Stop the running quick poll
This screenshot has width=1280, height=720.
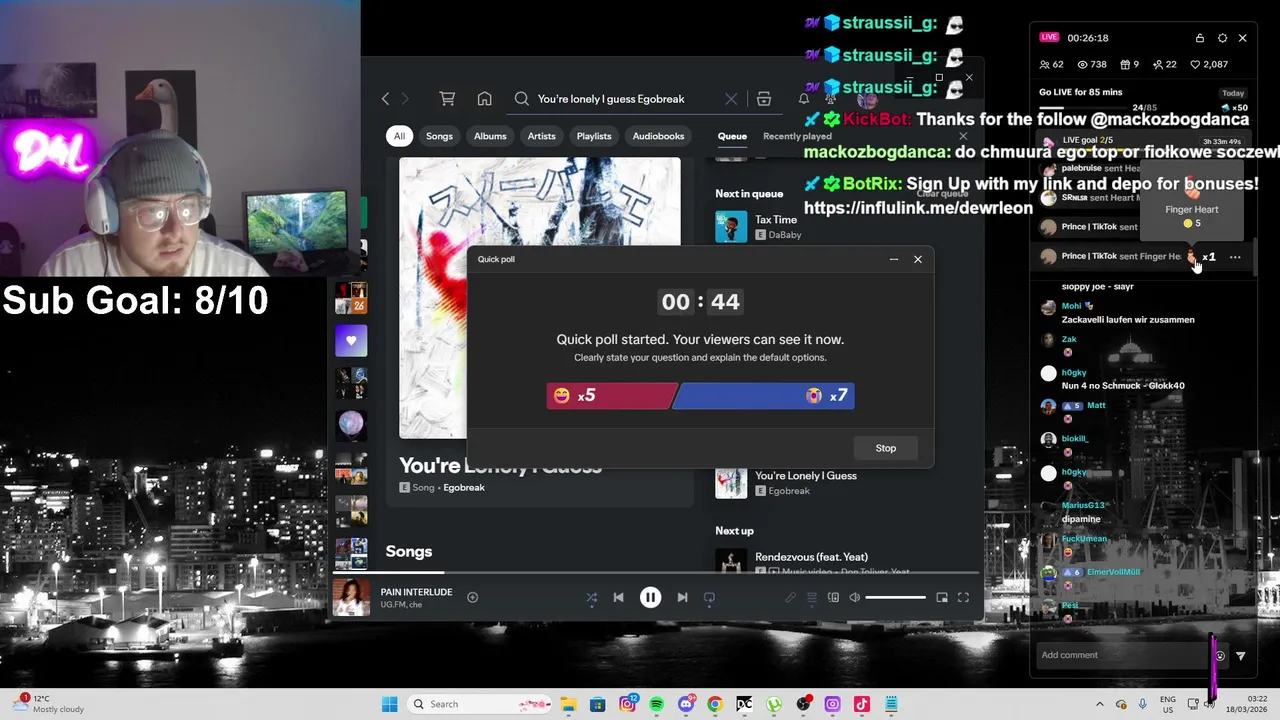pos(885,448)
